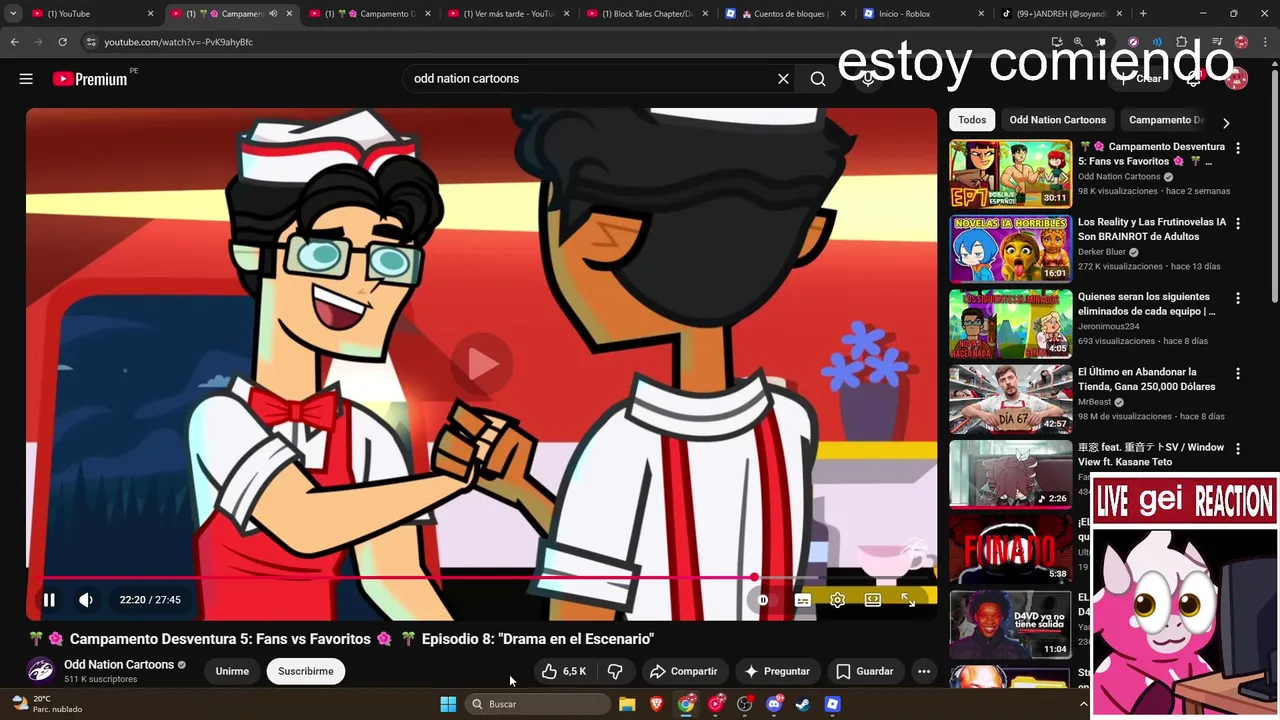Switch to the ANDREH TikTok tab
This screenshot has height=720, width=1280.
(1060, 14)
